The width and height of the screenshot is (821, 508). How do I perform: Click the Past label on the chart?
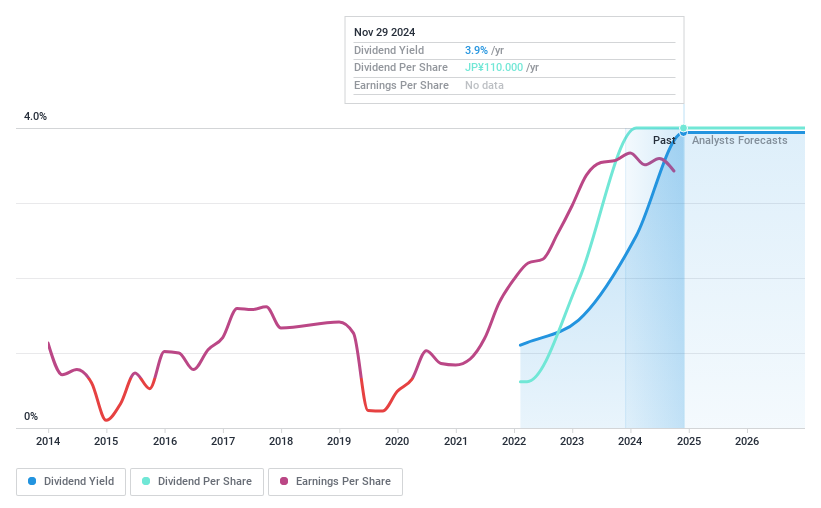click(x=664, y=140)
